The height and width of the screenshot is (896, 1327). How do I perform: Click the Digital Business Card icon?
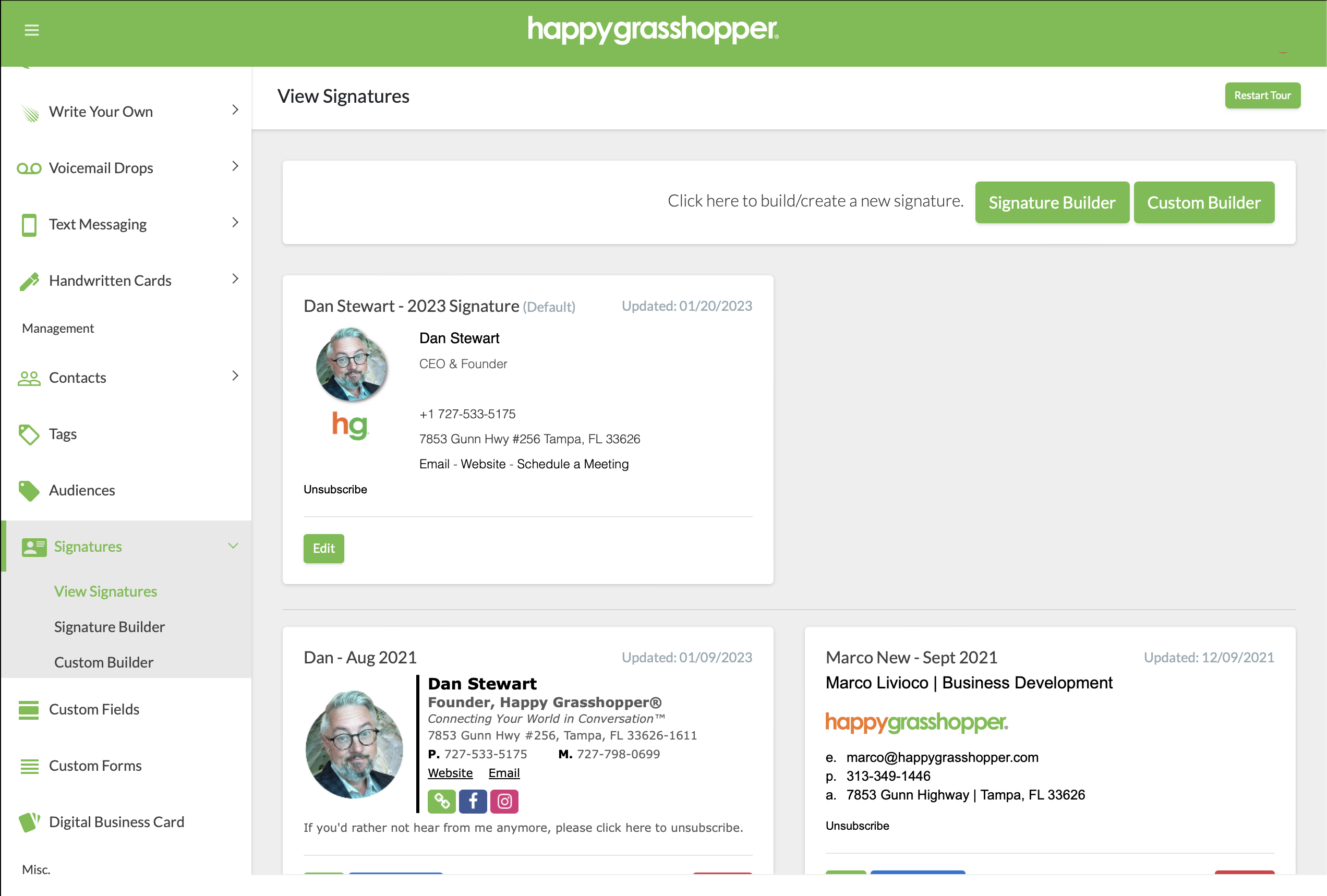point(29,822)
